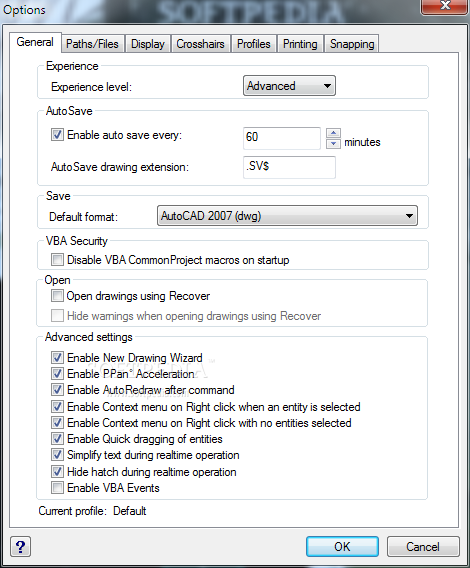Uncheck Enable Quick dragging of entities
This screenshot has width=470, height=568.
click(x=57, y=439)
